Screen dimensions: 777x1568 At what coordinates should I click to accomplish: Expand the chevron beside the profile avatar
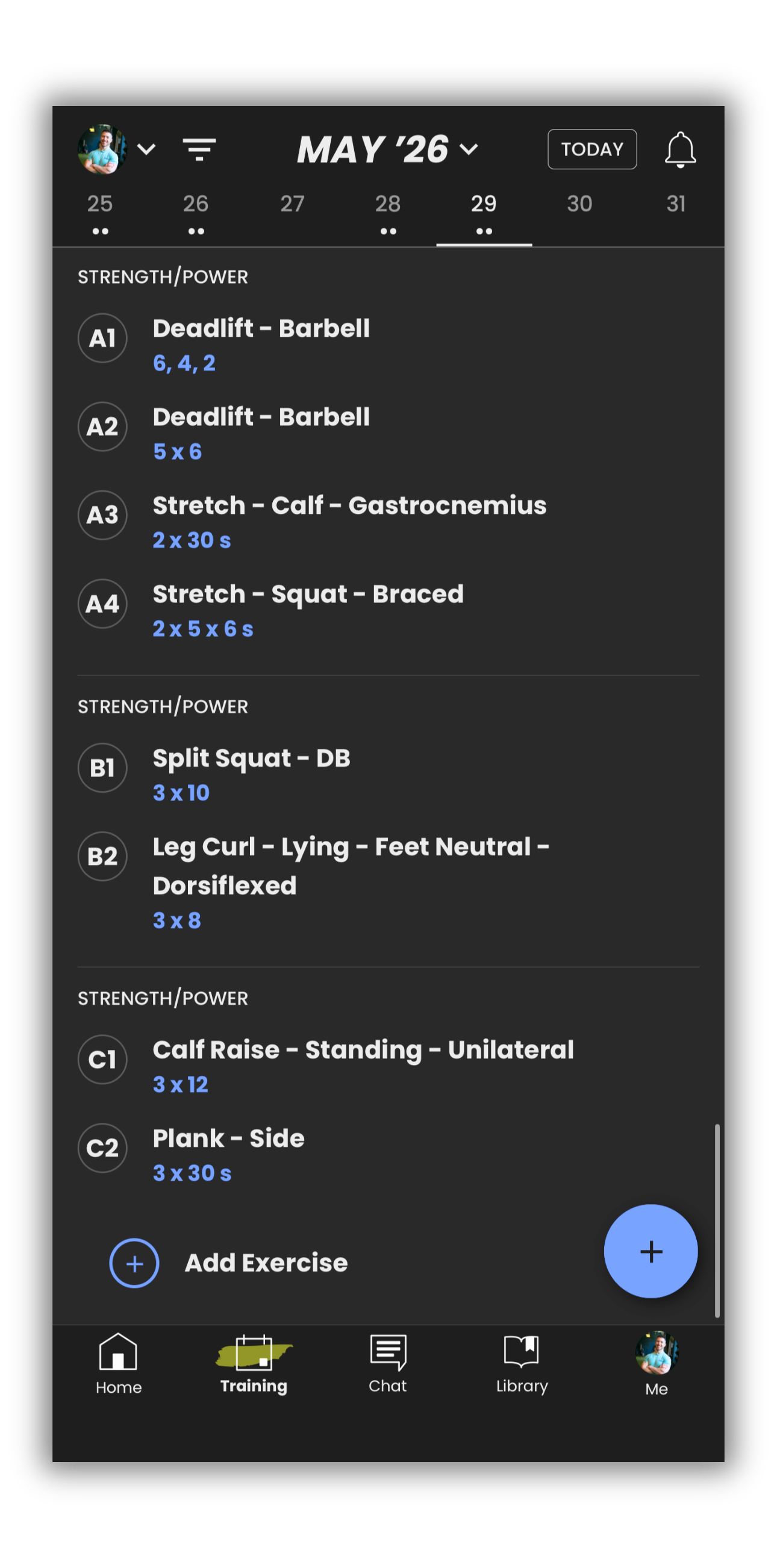(146, 149)
